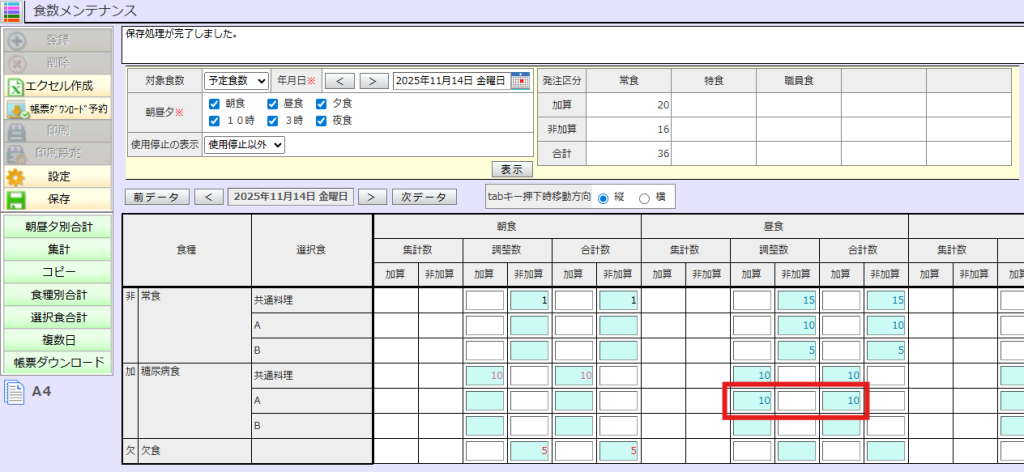Viewport: 1024px width, 472px height.
Task: Open 設定 with the gear icon
Action: click(17, 176)
